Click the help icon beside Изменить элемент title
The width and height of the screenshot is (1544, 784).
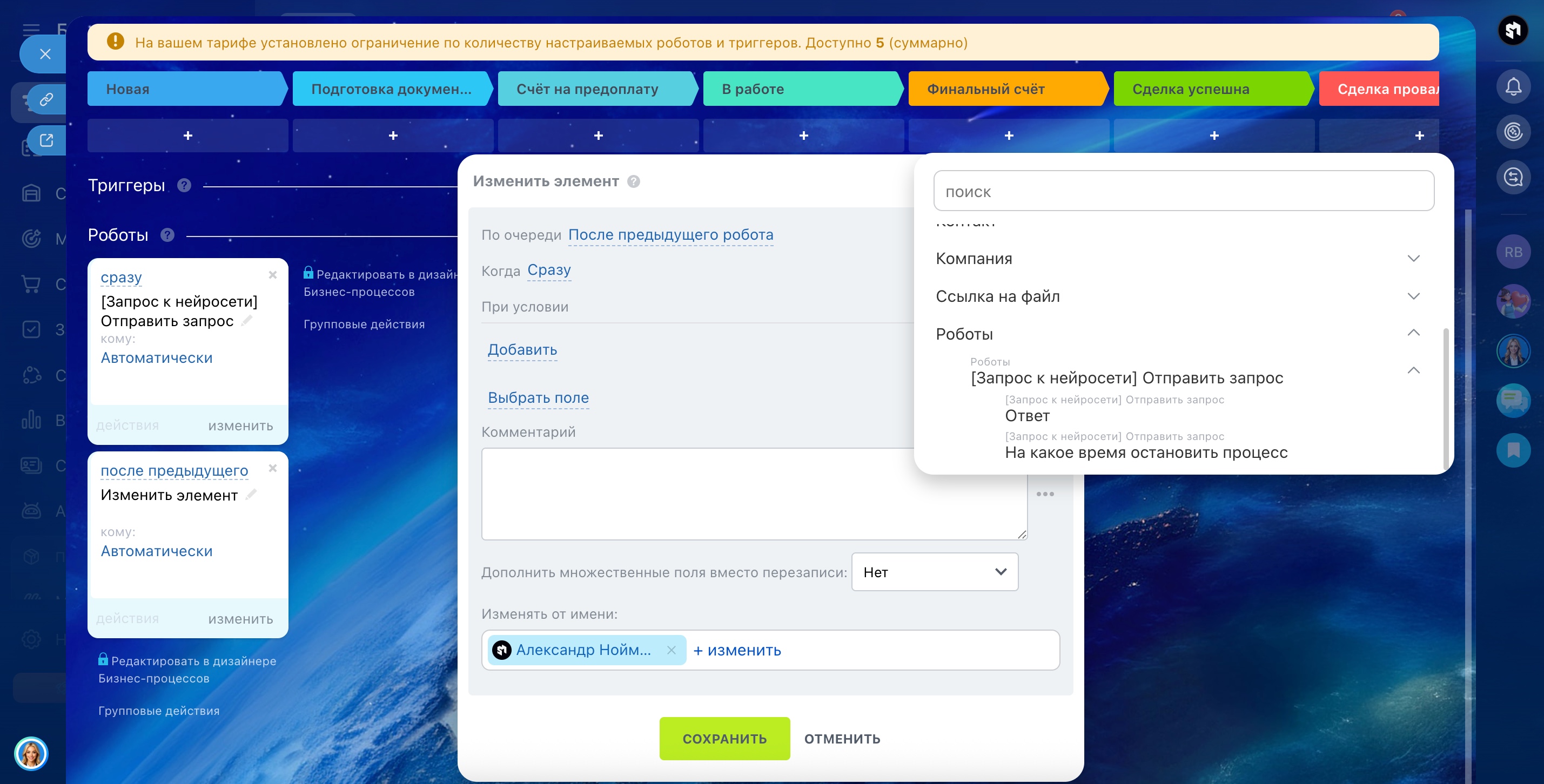(634, 181)
